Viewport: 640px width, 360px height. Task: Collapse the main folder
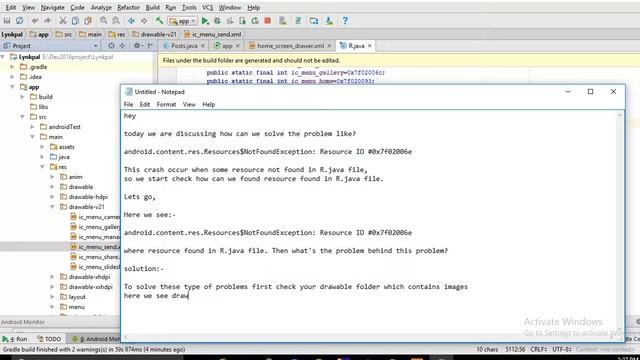tap(32, 137)
